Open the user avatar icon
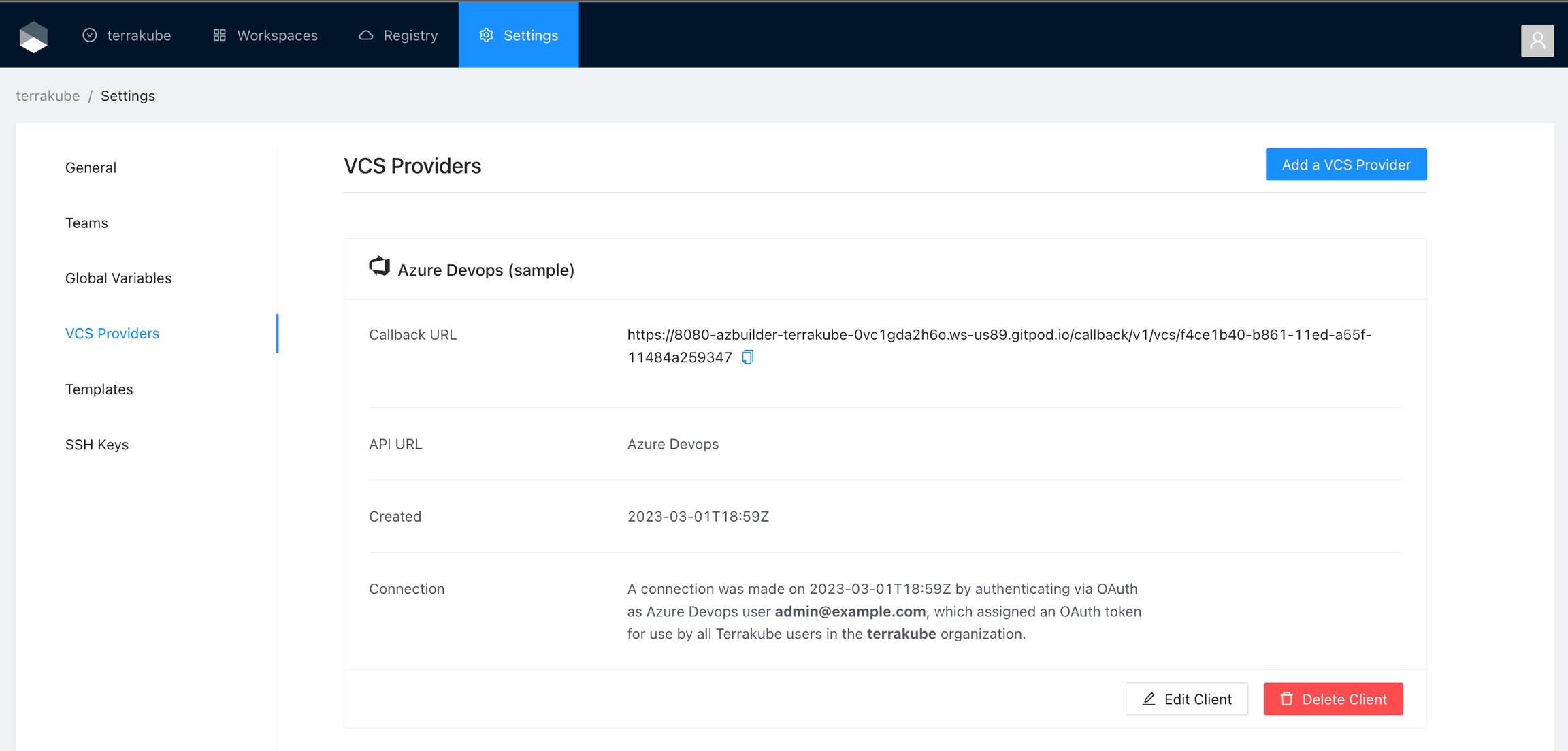1568x751 pixels. click(1537, 41)
